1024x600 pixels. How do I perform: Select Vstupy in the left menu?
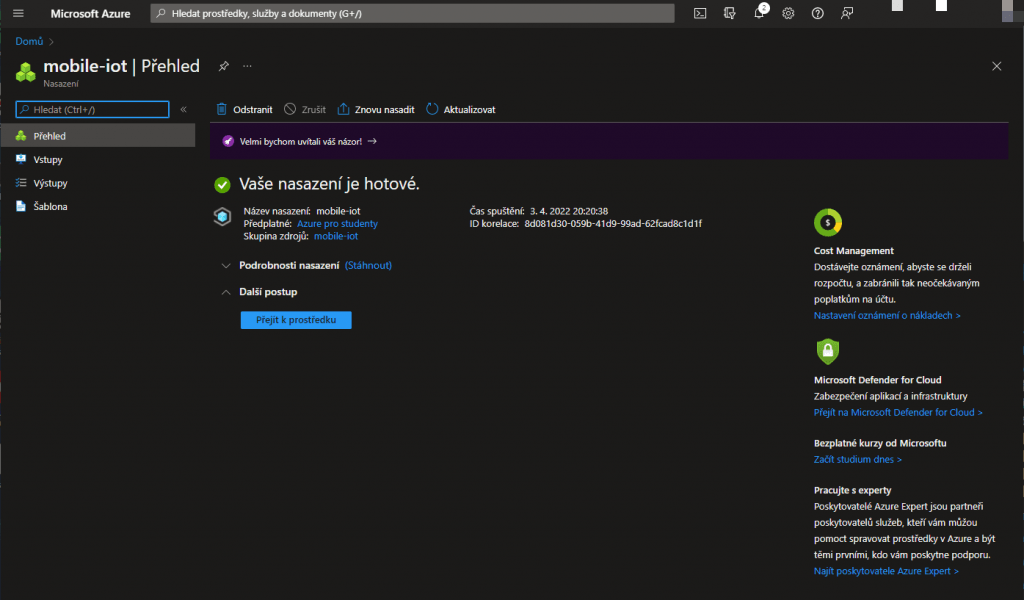pyautogui.click(x=48, y=159)
